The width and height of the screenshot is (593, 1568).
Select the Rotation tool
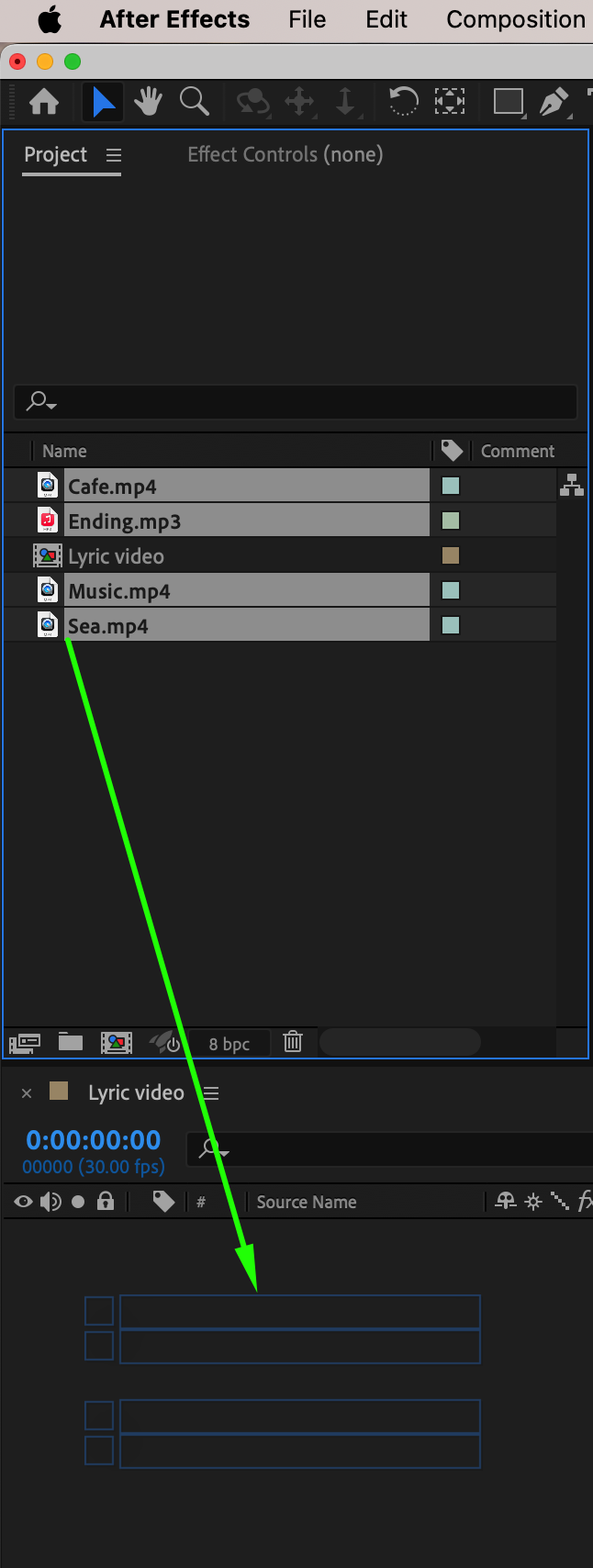[403, 101]
